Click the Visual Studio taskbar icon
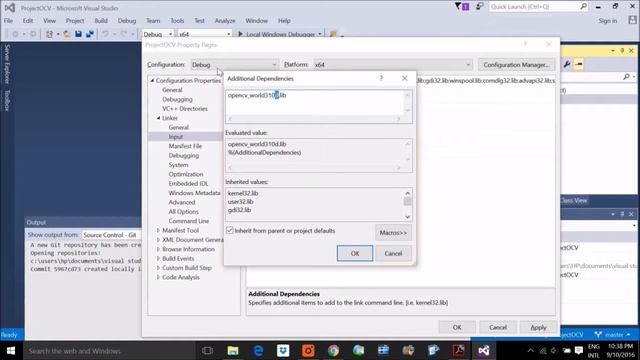The image size is (640, 360). click(x=484, y=351)
